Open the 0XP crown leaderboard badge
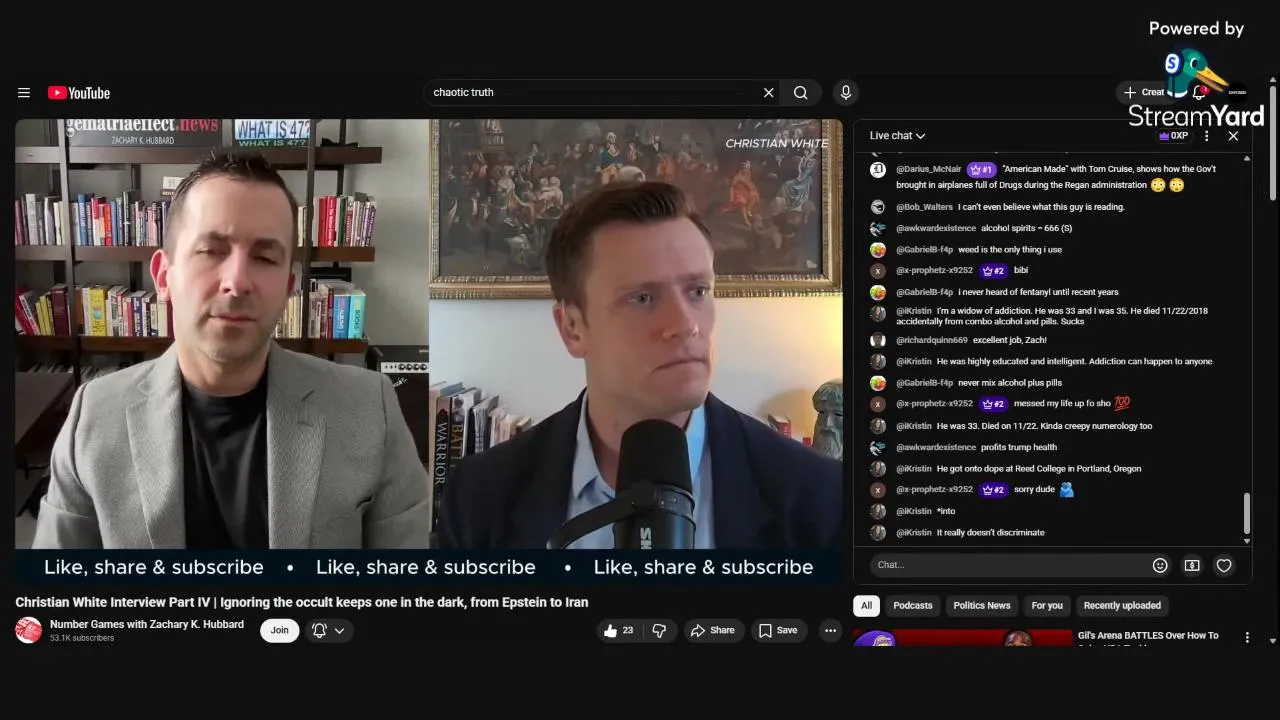Image resolution: width=1280 pixels, height=720 pixels. click(1173, 136)
